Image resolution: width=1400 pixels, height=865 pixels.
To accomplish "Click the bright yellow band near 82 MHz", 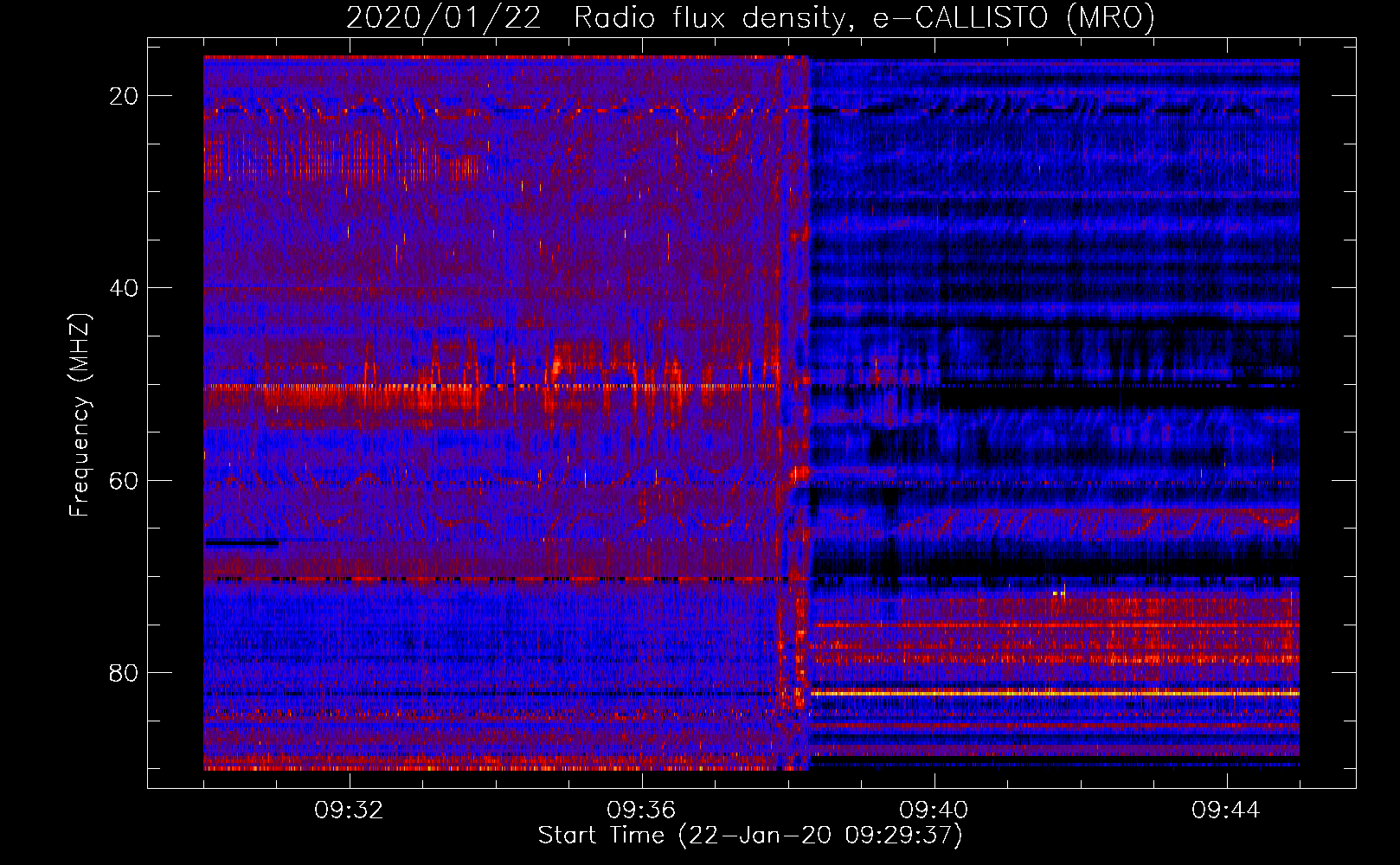I will click(1055, 694).
